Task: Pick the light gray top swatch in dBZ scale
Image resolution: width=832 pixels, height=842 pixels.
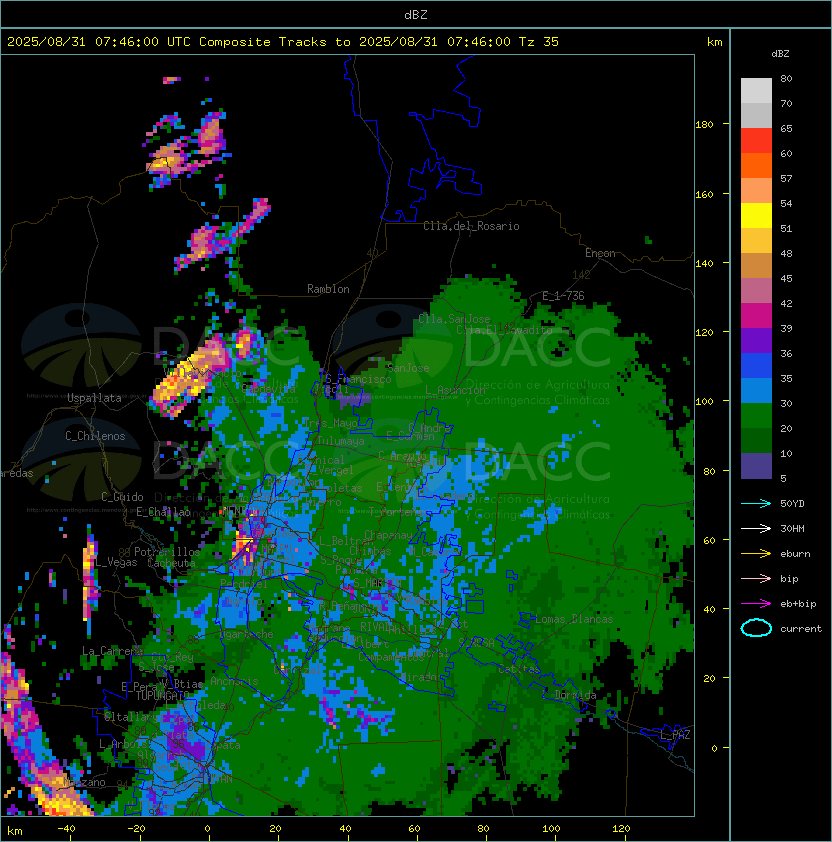Action: pos(756,91)
